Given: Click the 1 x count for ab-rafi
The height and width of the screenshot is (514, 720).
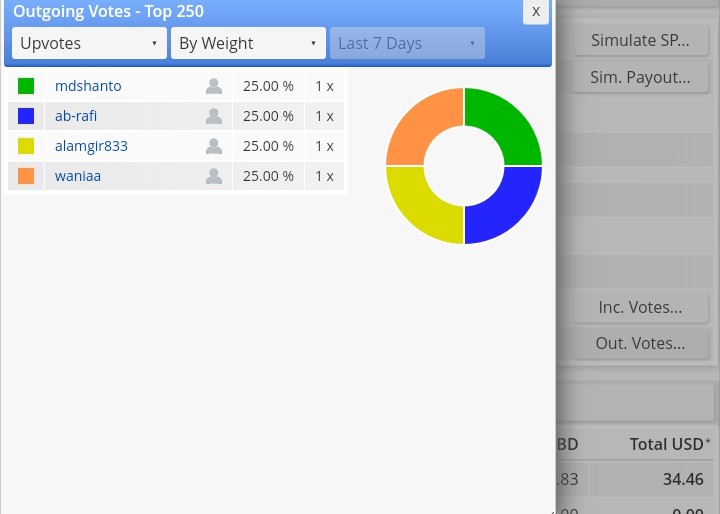Looking at the screenshot, I should 324,116.
